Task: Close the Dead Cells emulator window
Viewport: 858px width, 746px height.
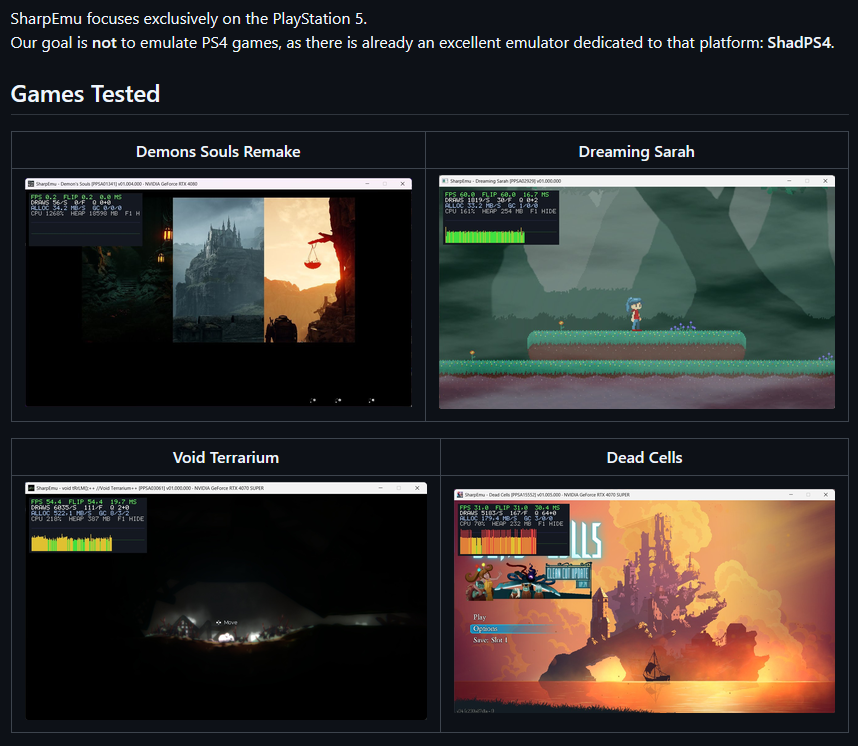Action: 825,494
